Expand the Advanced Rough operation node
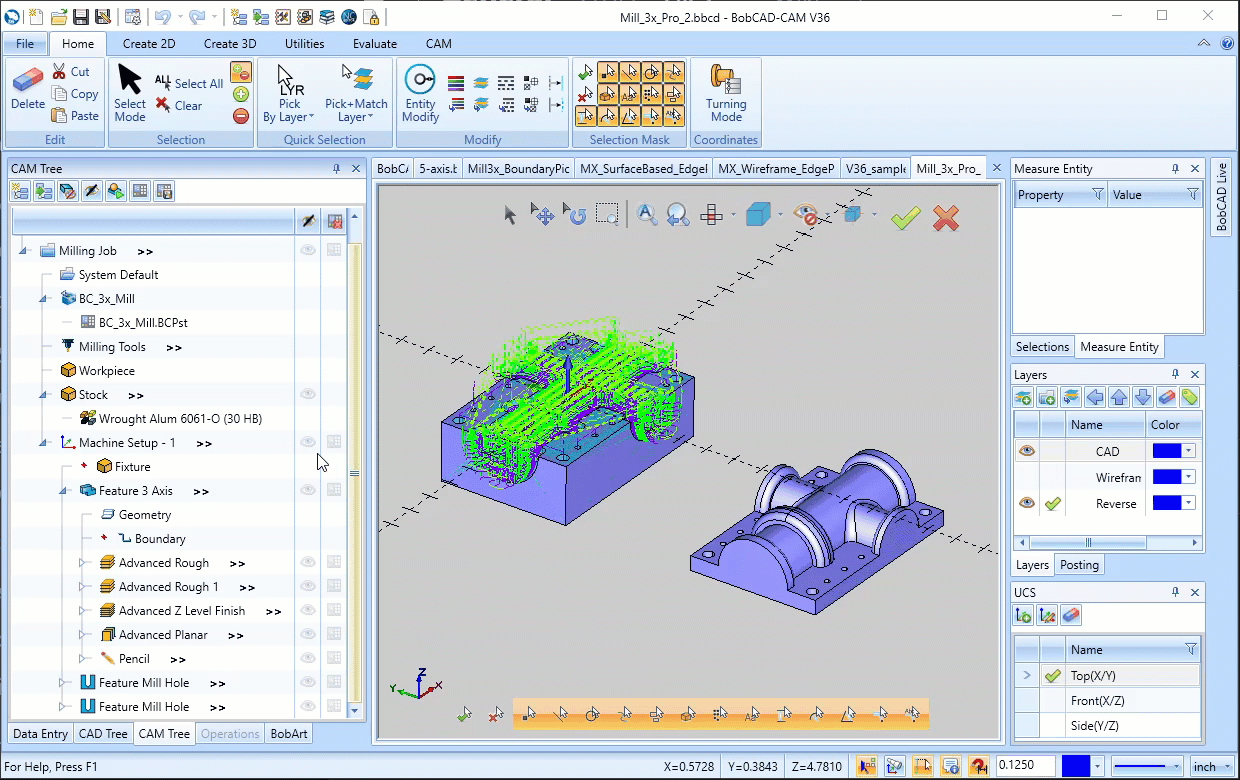This screenshot has width=1240, height=780. point(83,563)
